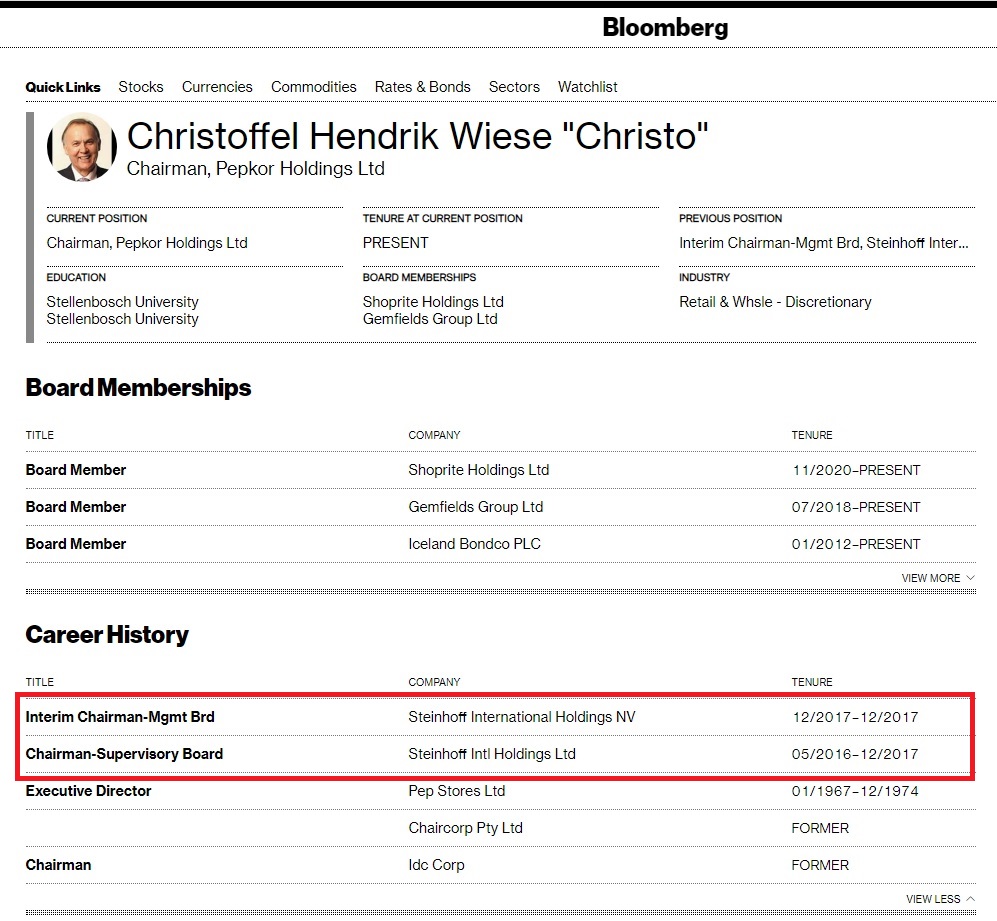Screen dimensions: 997x921
Task: Click second Stellenbosch University education entry
Action: tap(122, 319)
